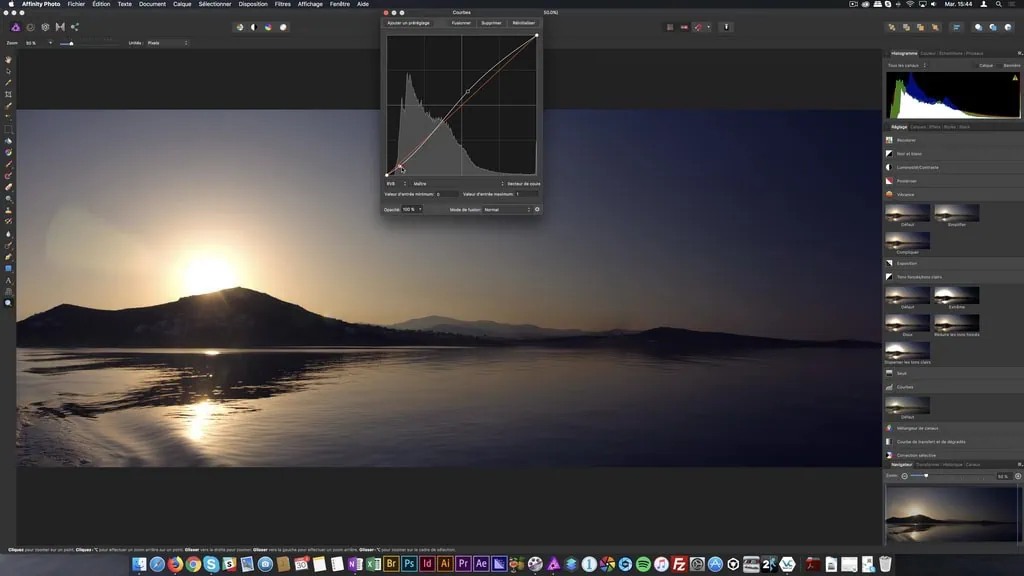1024x576 pixels.
Task: Click the Fusionner button
Action: [461, 22]
